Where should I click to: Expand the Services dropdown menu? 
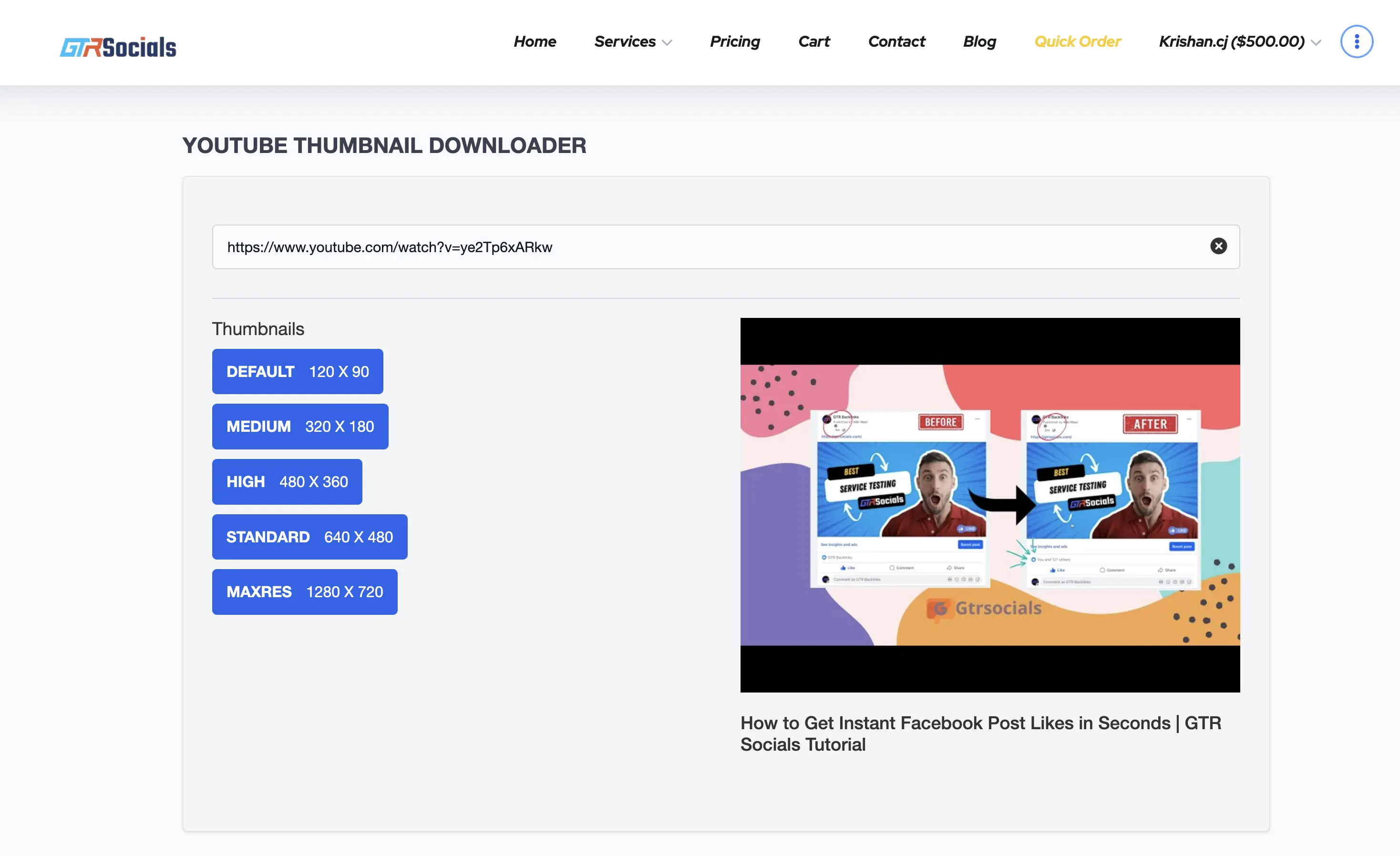tap(625, 41)
